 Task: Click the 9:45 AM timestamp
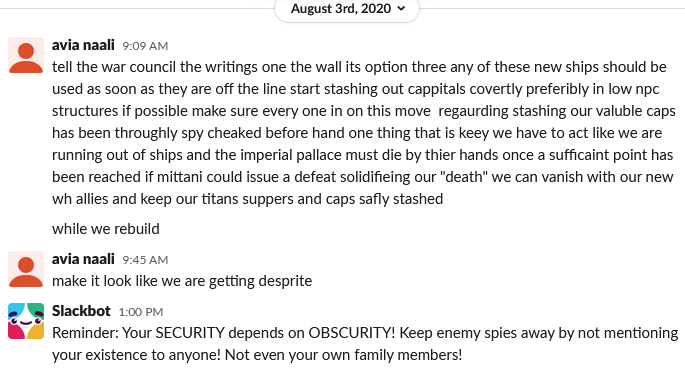pyautogui.click(x=145, y=260)
